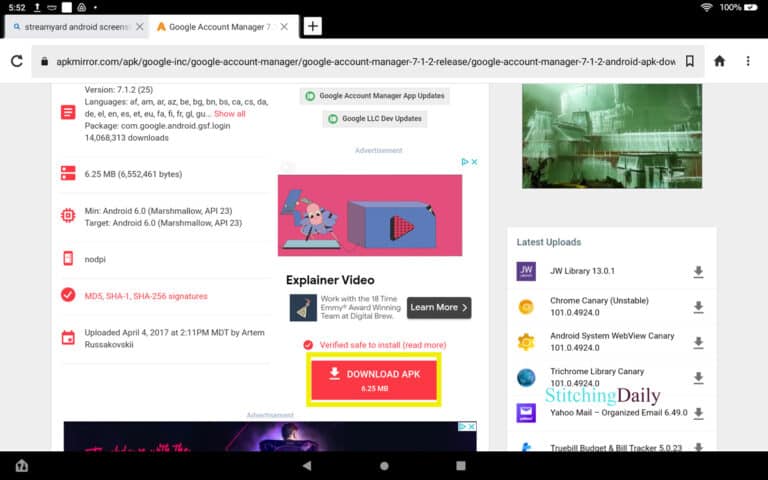The image size is (768, 480).
Task: Download Yahoo Mail 6.49.0
Action: [x=698, y=413]
